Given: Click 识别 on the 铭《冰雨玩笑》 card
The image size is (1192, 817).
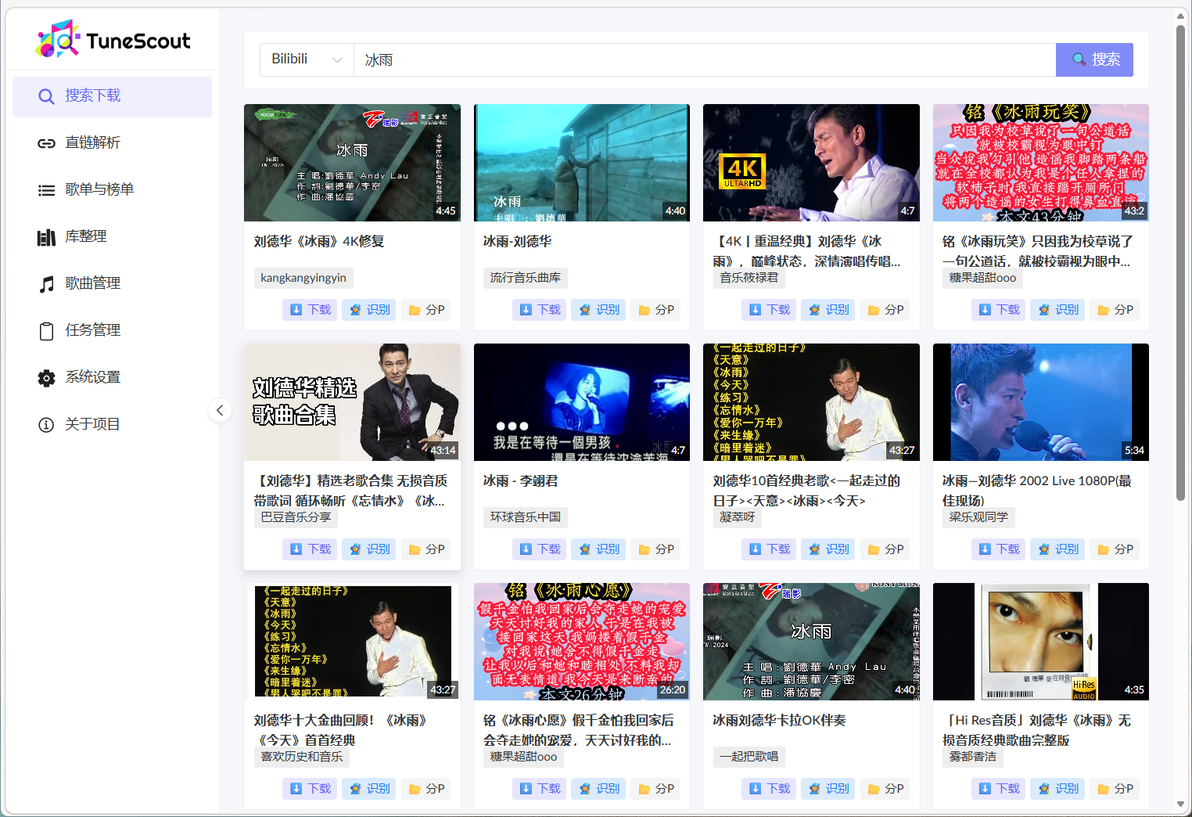Looking at the screenshot, I should [x=1057, y=309].
